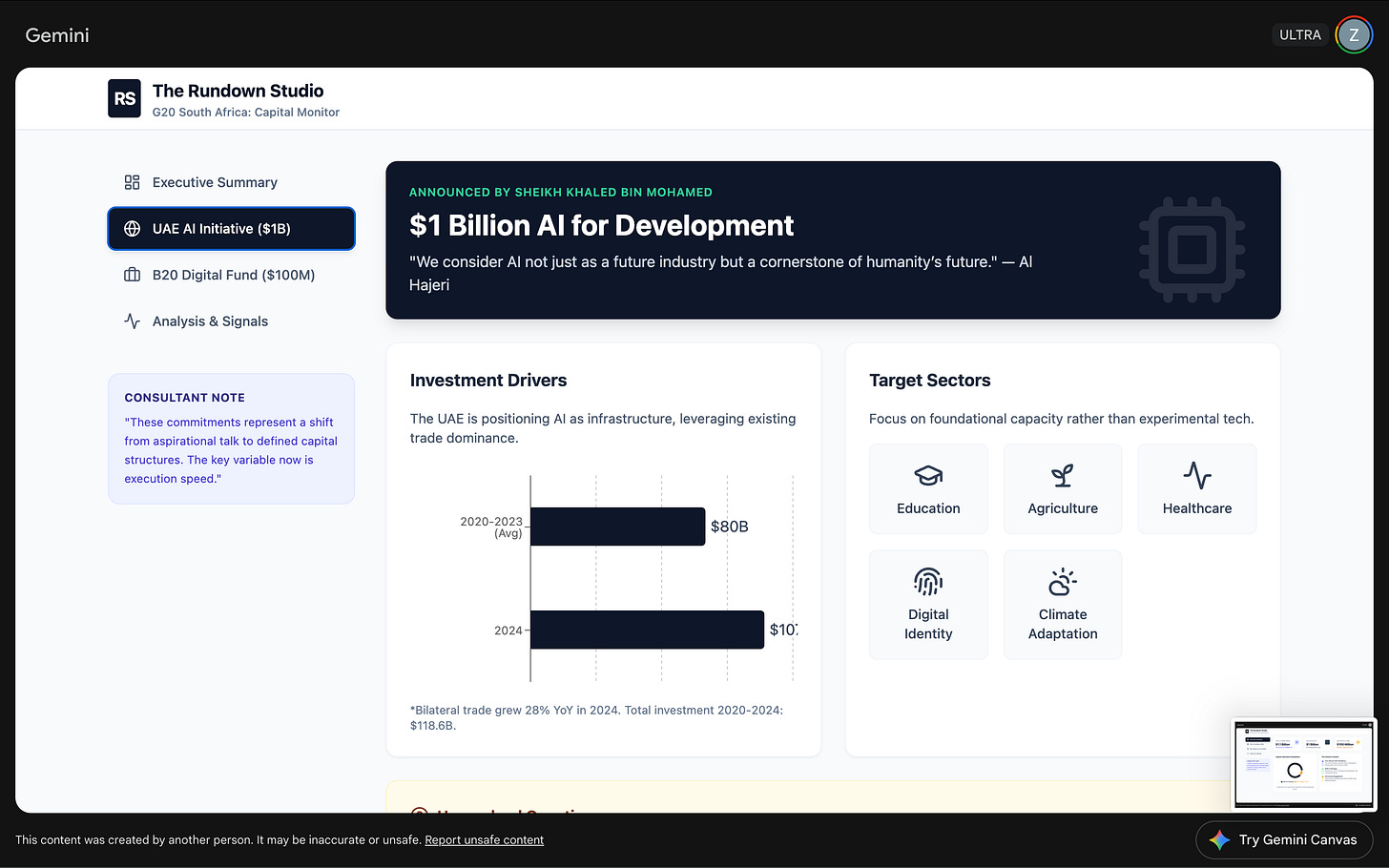Viewport: 1389px width, 868px height.
Task: Click the heartbeat Healthcare icon
Action: click(1197, 475)
